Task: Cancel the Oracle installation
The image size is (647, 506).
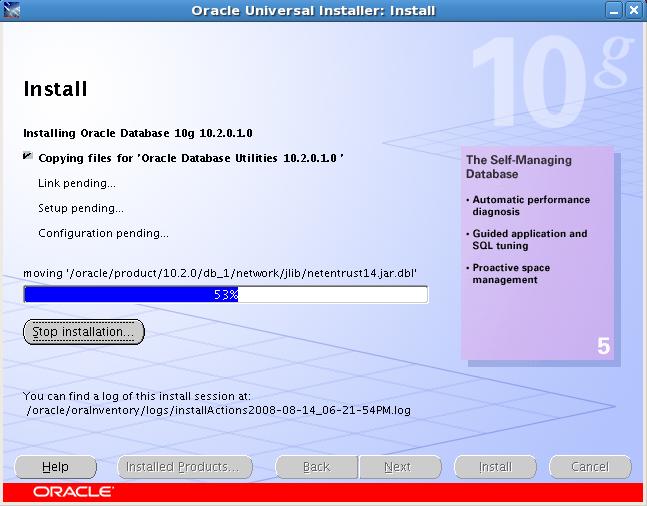Action: coord(590,467)
